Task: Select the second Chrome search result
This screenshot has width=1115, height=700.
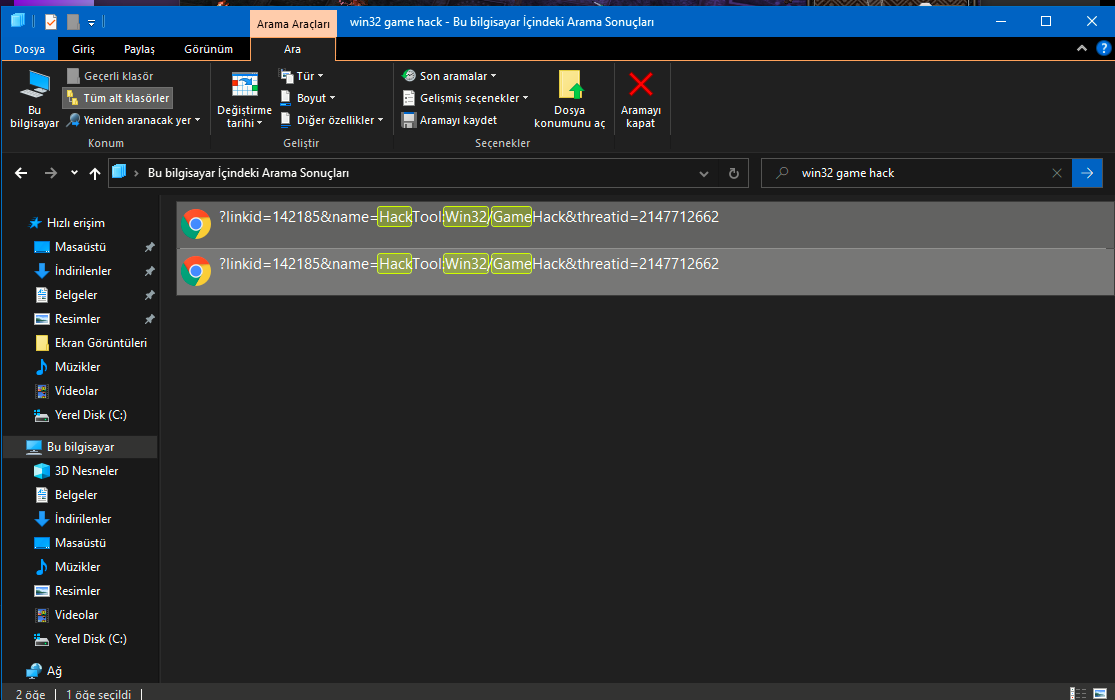Action: click(644, 271)
